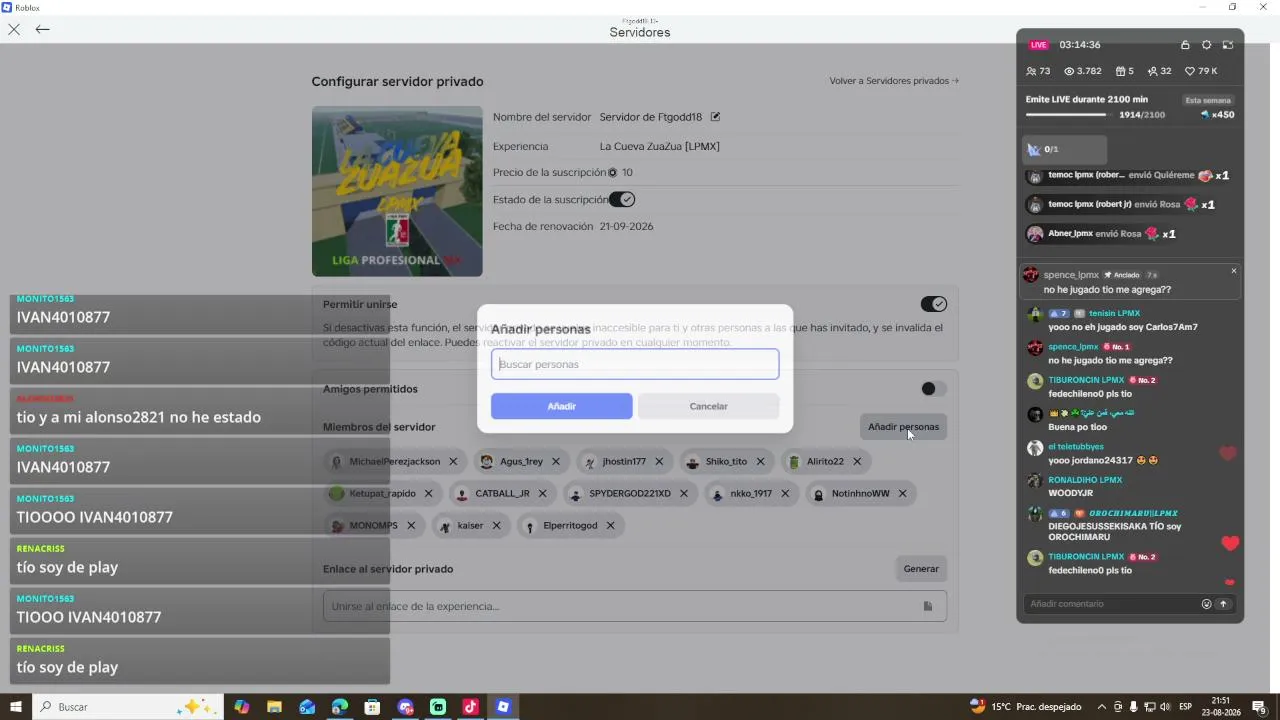
Task: Remove Shiko_tito from the member list
Action: pos(760,462)
